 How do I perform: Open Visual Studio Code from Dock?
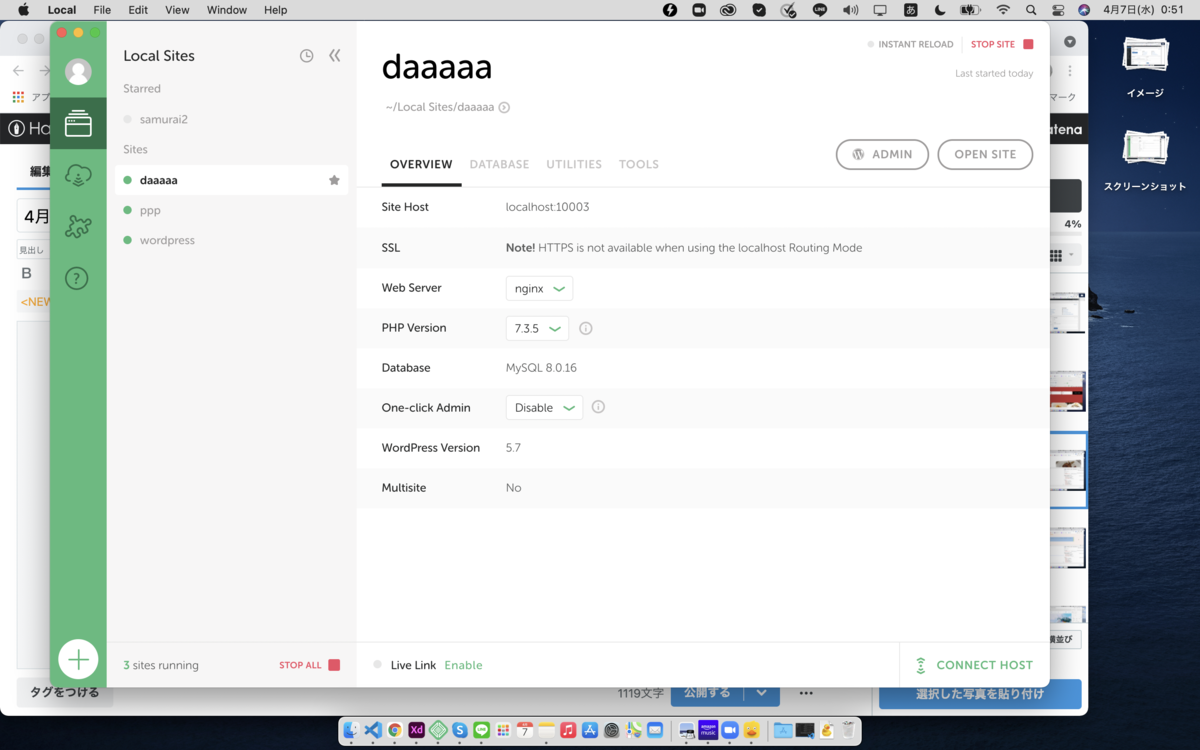click(x=373, y=731)
